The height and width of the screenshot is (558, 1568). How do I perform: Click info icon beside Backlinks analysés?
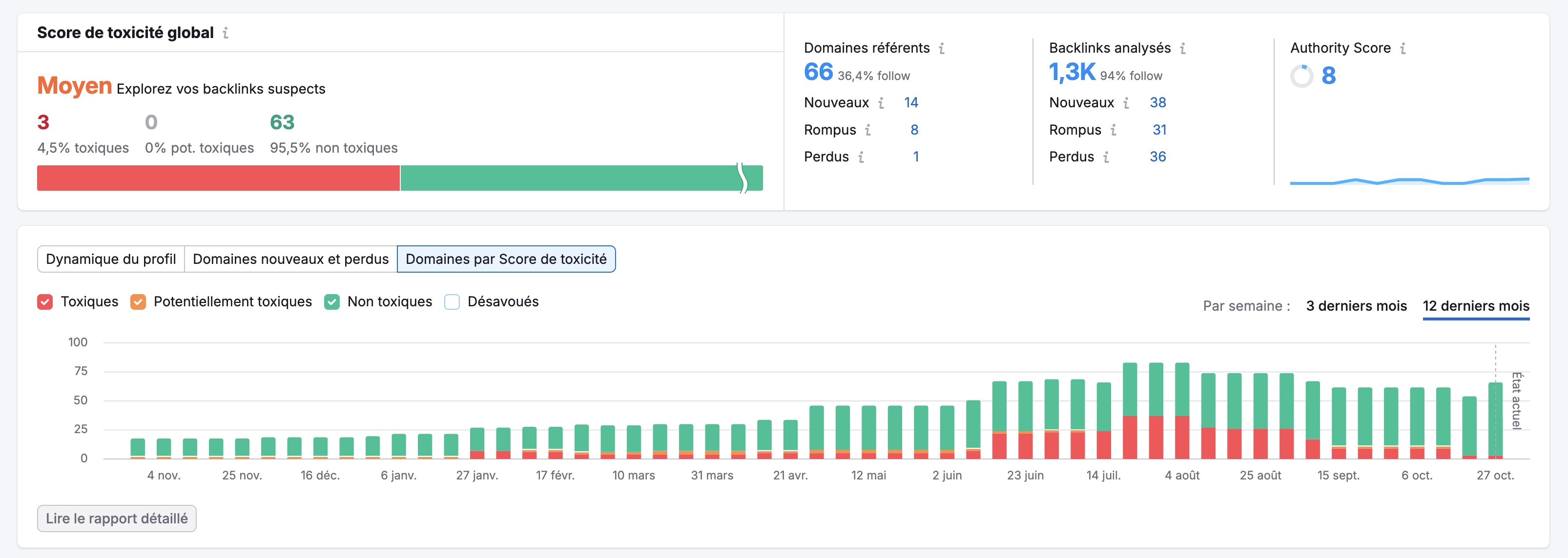pyautogui.click(x=1182, y=48)
